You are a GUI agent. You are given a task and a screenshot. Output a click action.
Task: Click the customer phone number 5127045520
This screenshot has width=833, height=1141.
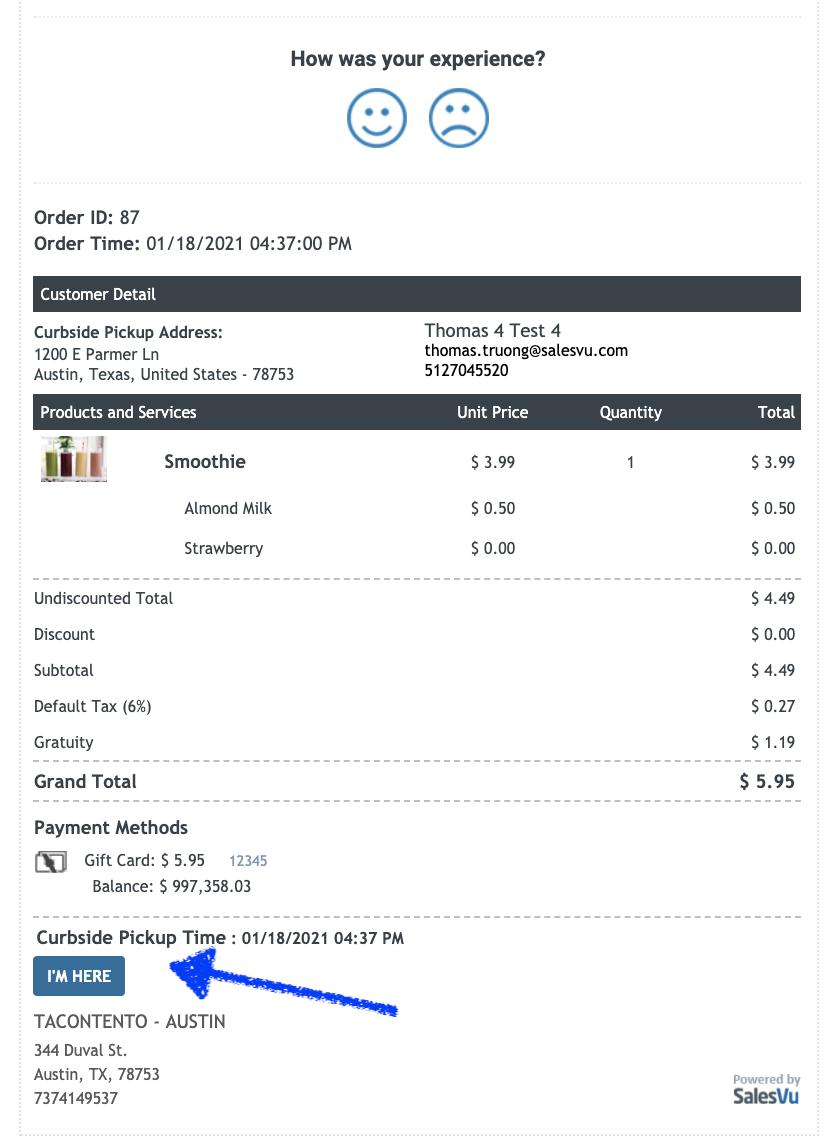pos(466,370)
